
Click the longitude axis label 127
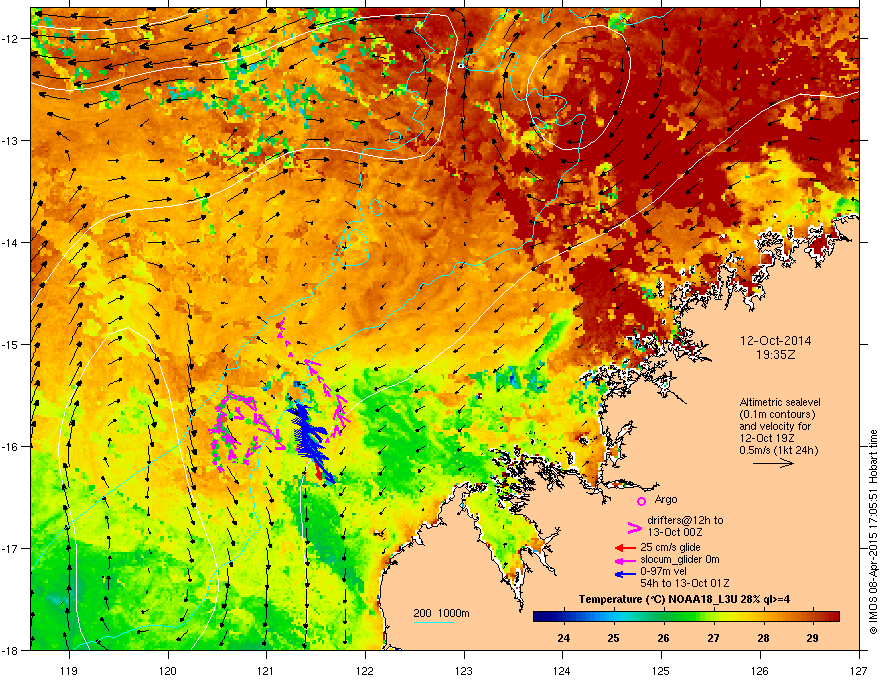(859, 670)
